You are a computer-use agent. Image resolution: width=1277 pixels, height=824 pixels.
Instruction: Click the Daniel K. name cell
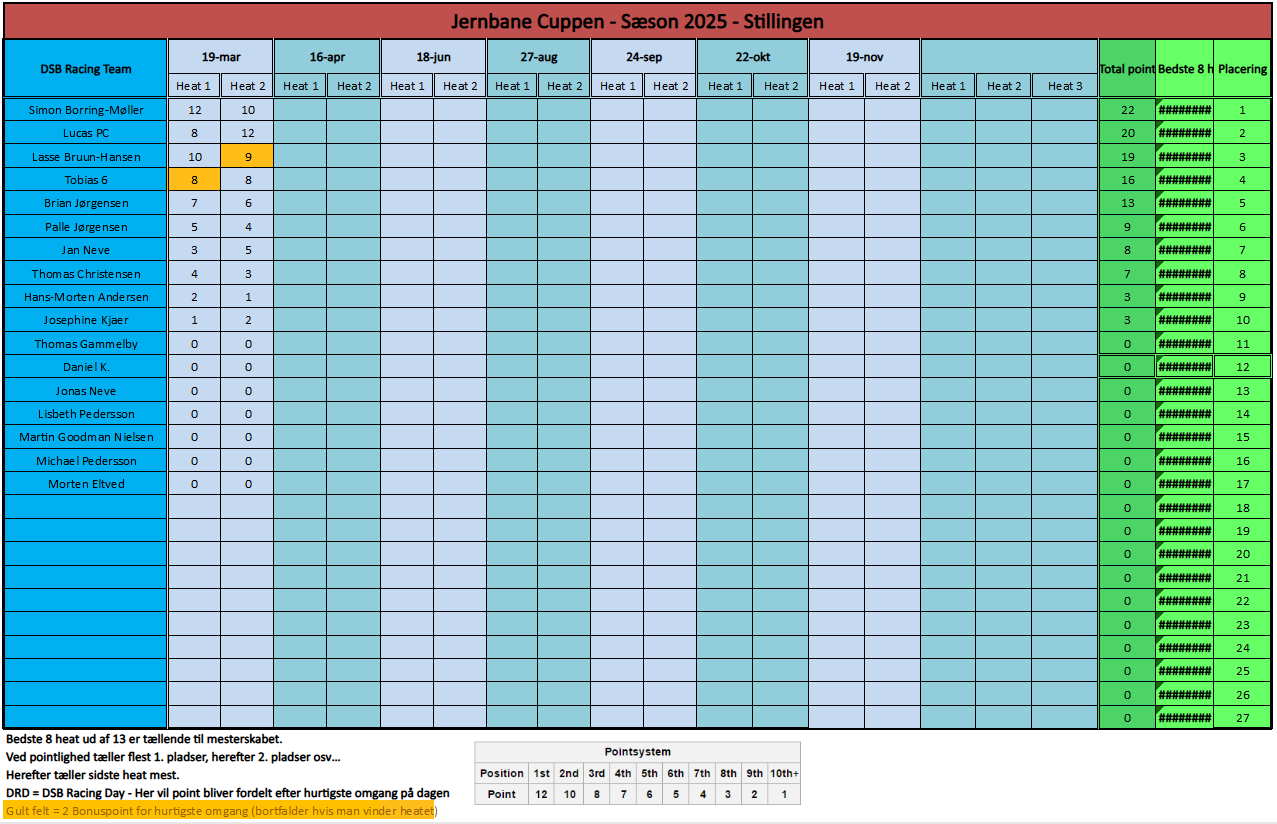coord(85,367)
